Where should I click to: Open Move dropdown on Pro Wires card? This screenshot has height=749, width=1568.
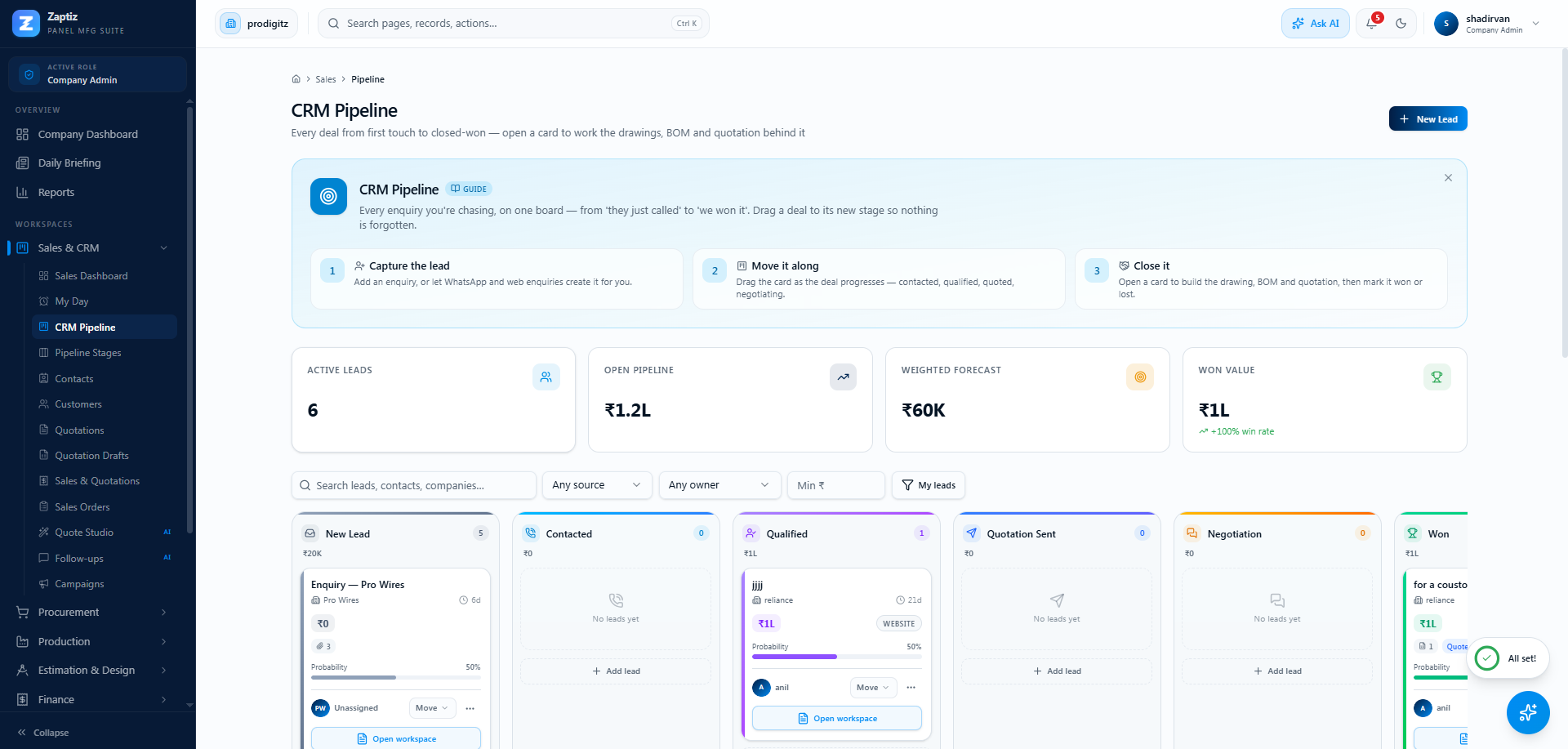point(432,708)
